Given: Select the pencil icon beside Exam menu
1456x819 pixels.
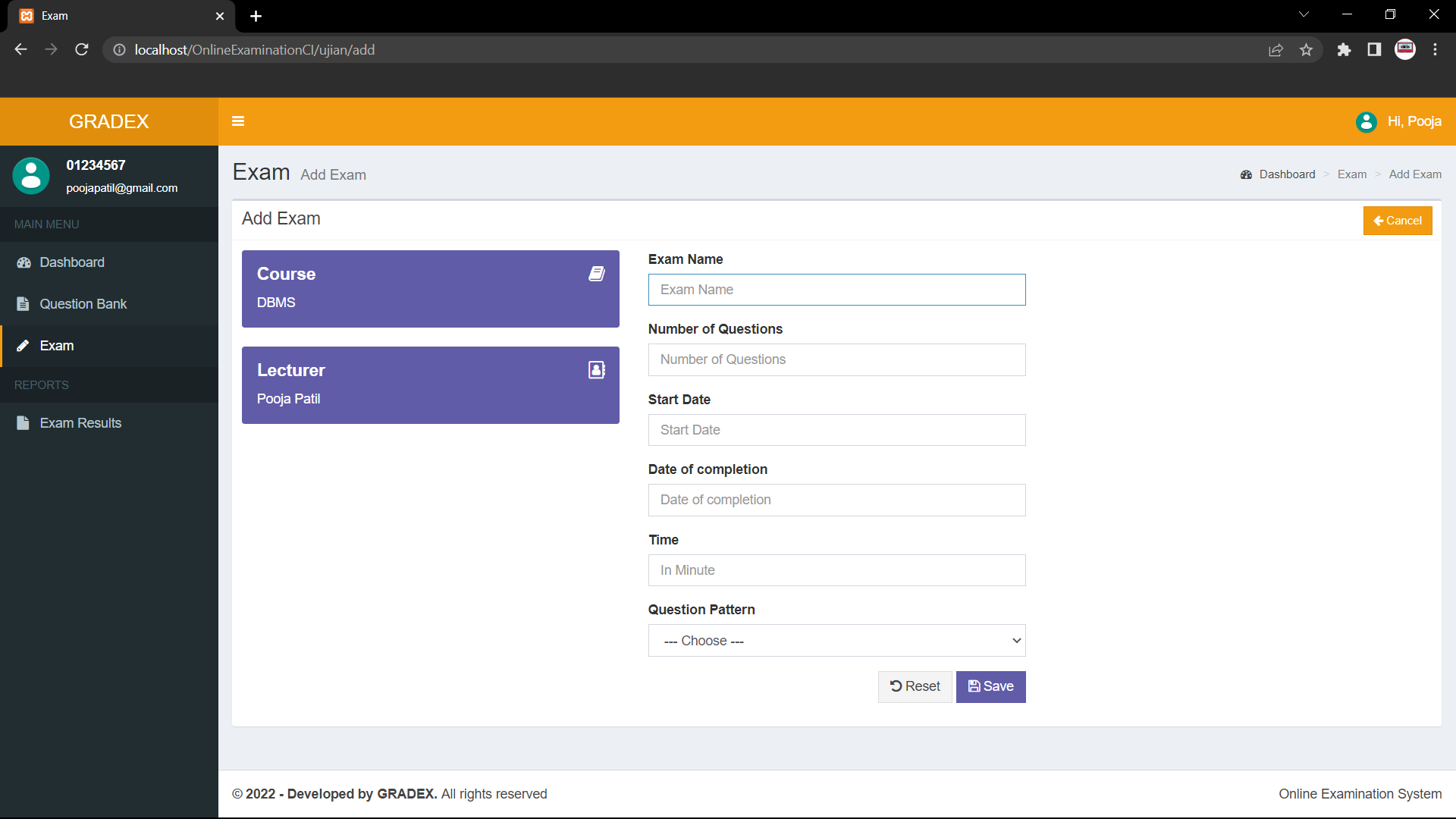Looking at the screenshot, I should [x=23, y=345].
